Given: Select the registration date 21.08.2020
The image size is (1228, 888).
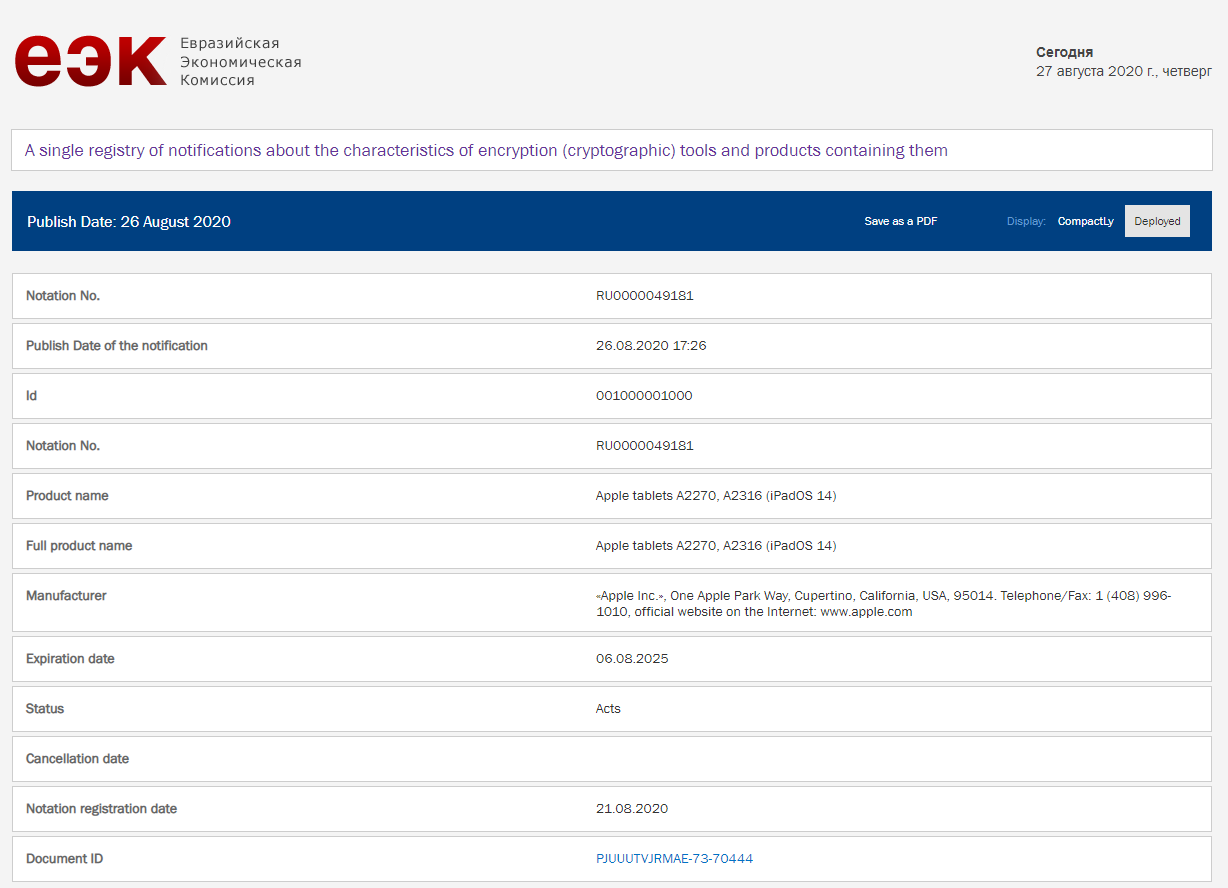Looking at the screenshot, I should [632, 809].
